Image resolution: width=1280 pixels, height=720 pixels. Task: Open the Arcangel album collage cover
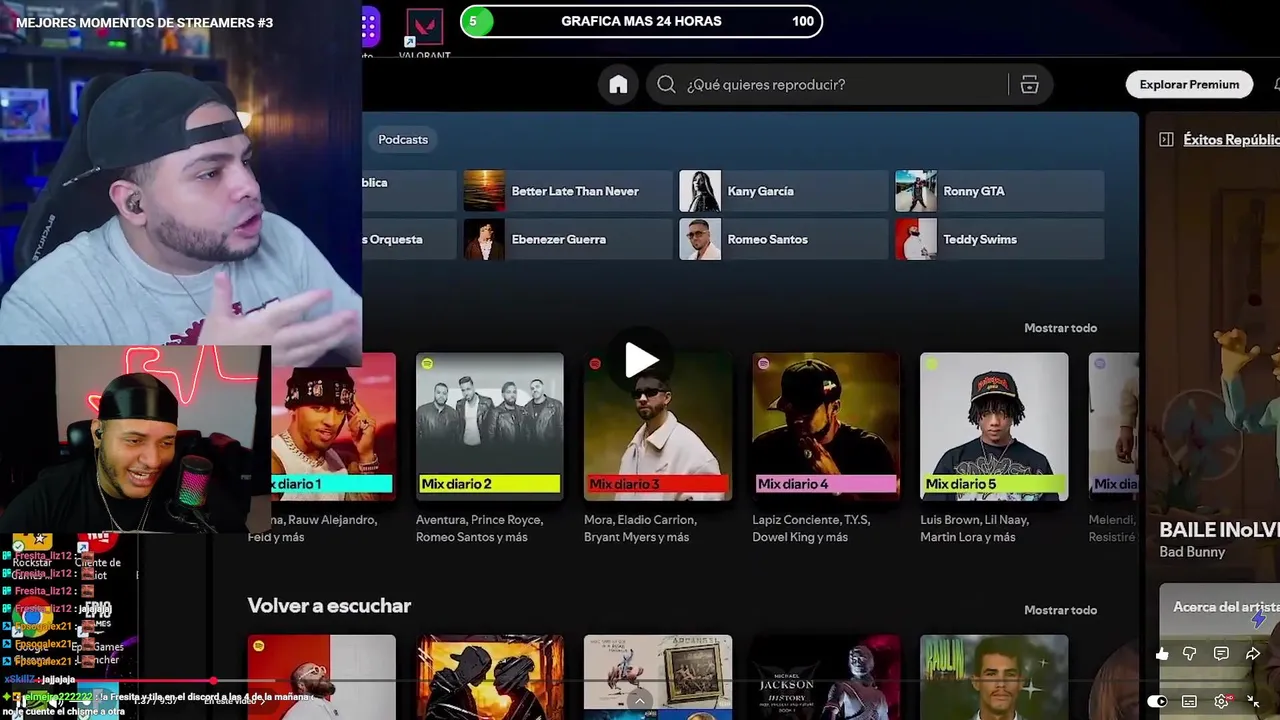coord(658,677)
